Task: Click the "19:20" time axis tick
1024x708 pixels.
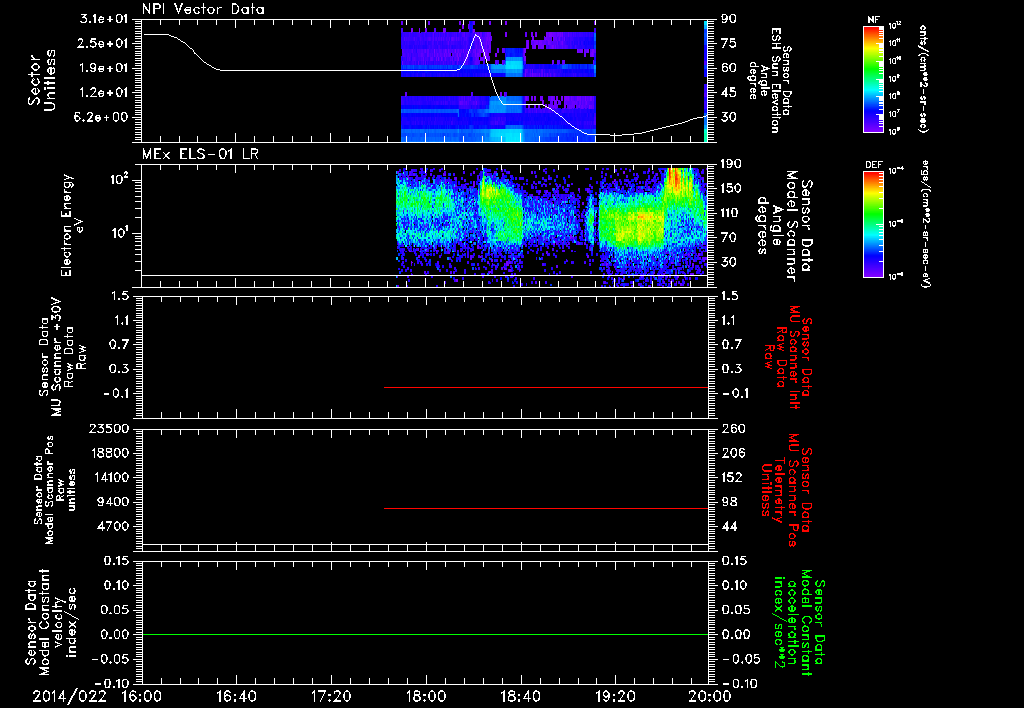Action: click(615, 696)
